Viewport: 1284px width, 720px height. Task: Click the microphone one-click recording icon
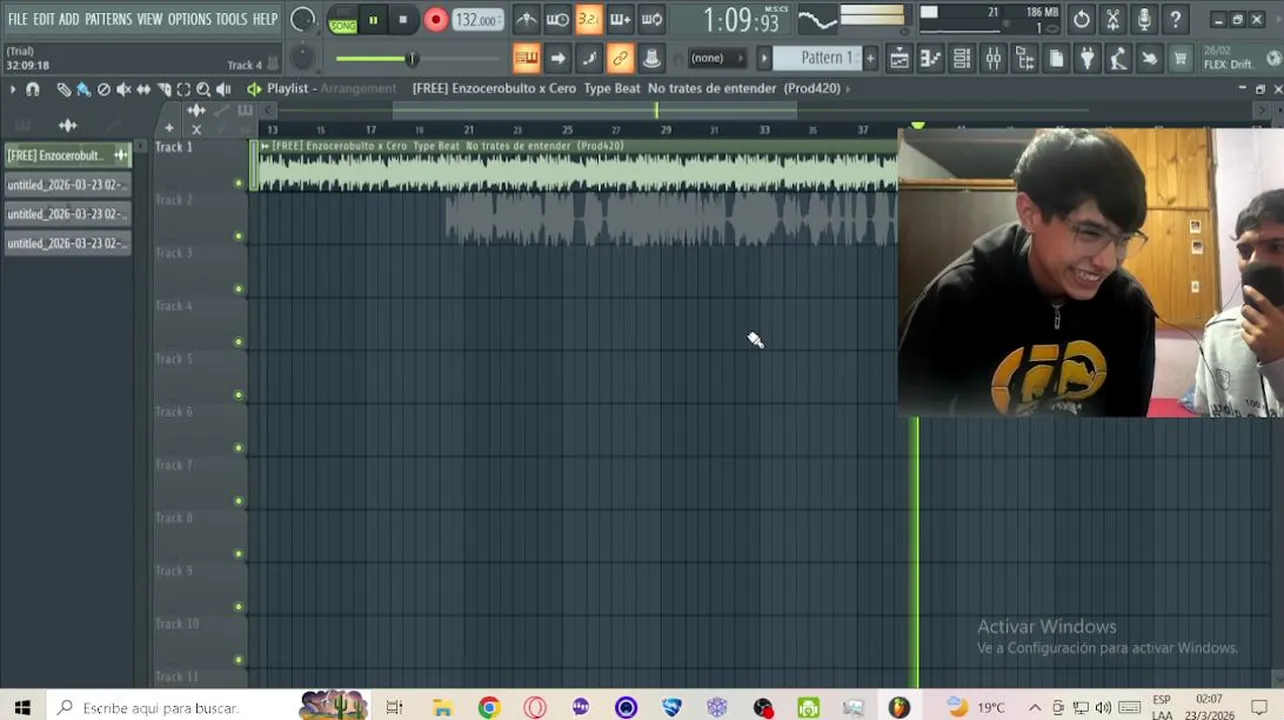(x=1144, y=19)
